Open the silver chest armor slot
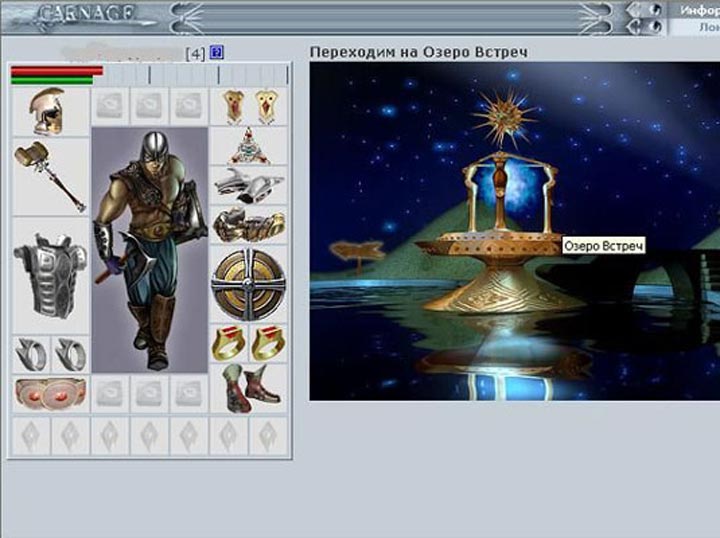720x538 pixels. 51,275
